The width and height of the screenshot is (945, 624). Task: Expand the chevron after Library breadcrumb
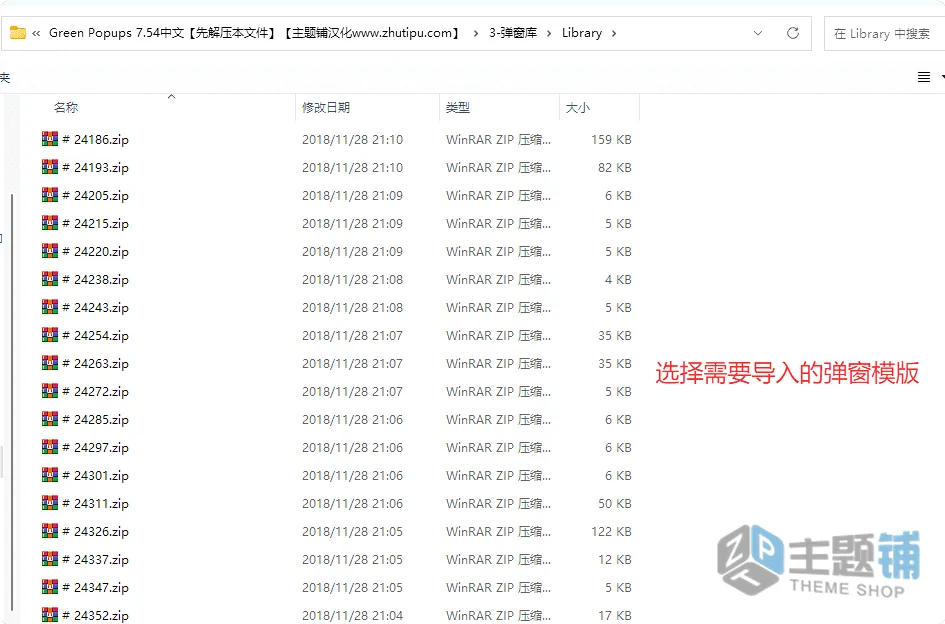[x=614, y=33]
